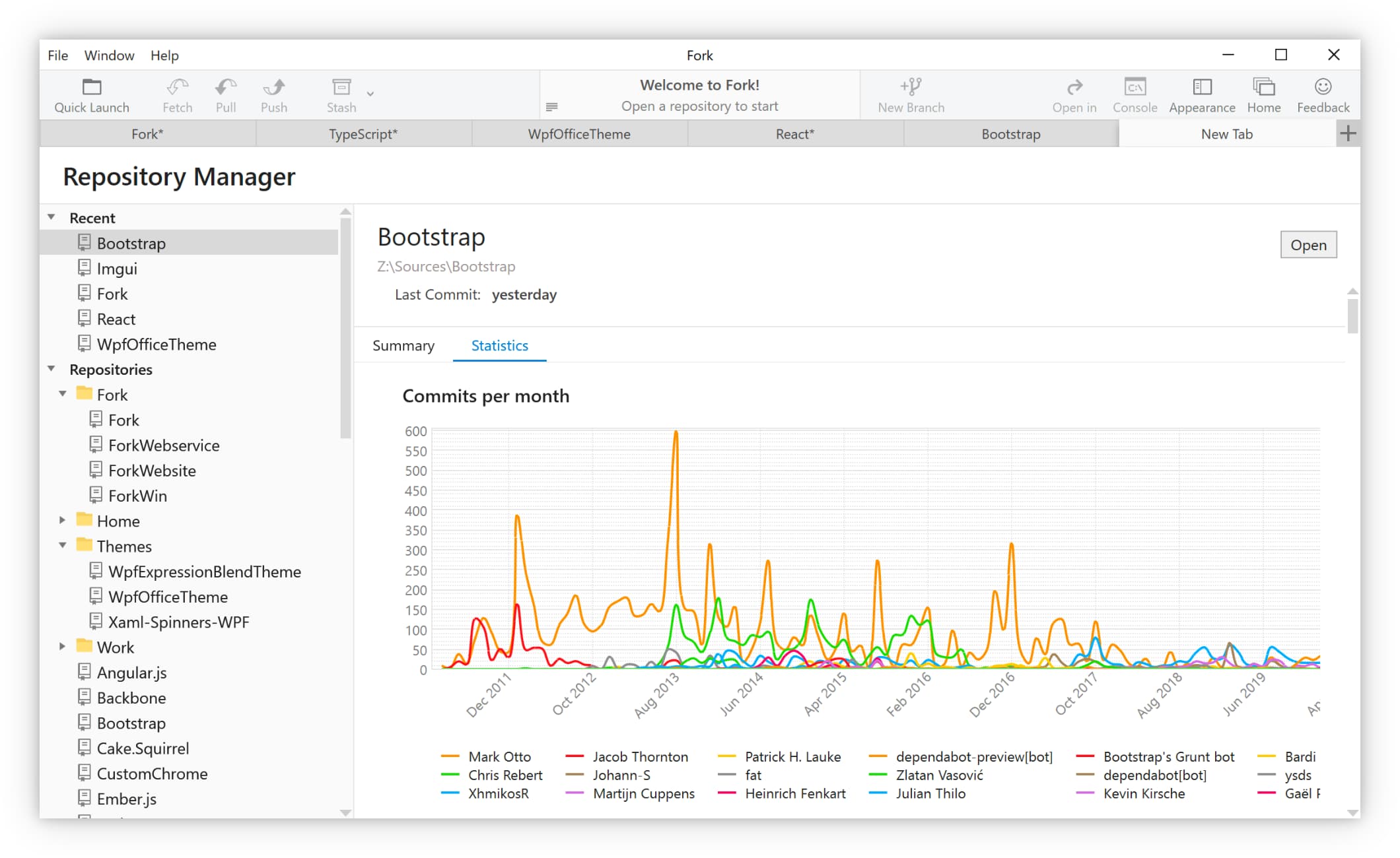Select the Ember.js repository
This screenshot has height=858, width=1400.
click(190, 799)
